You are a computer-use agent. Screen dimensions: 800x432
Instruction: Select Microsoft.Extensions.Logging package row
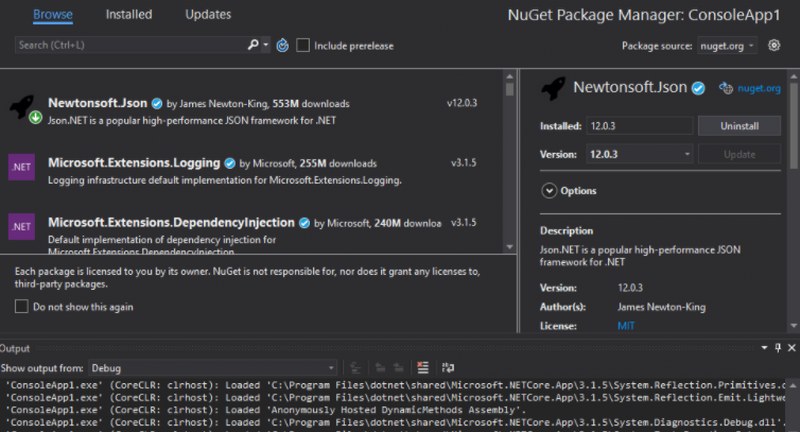(x=253, y=171)
